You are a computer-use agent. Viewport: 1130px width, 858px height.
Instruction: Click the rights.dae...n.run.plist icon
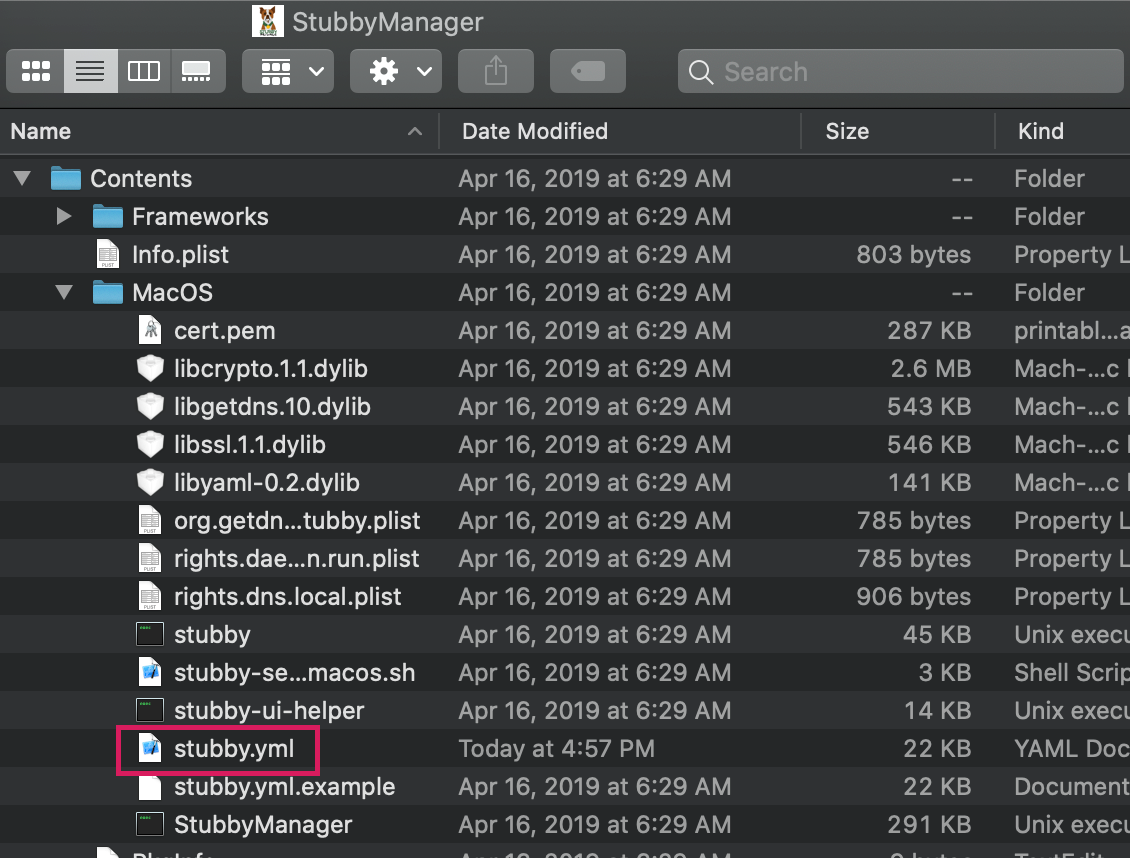pos(150,558)
